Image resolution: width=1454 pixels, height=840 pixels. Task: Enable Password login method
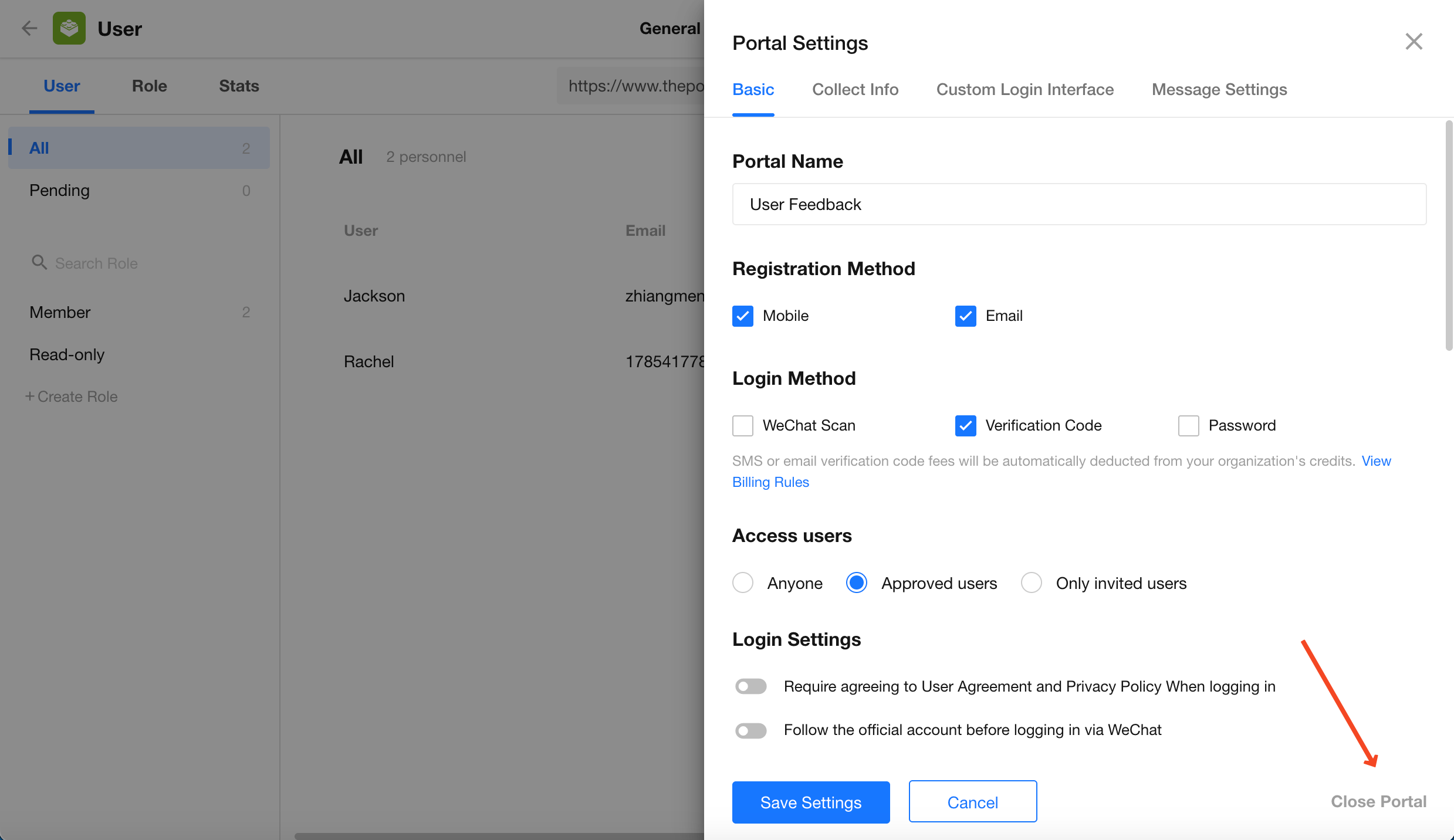click(x=1189, y=425)
